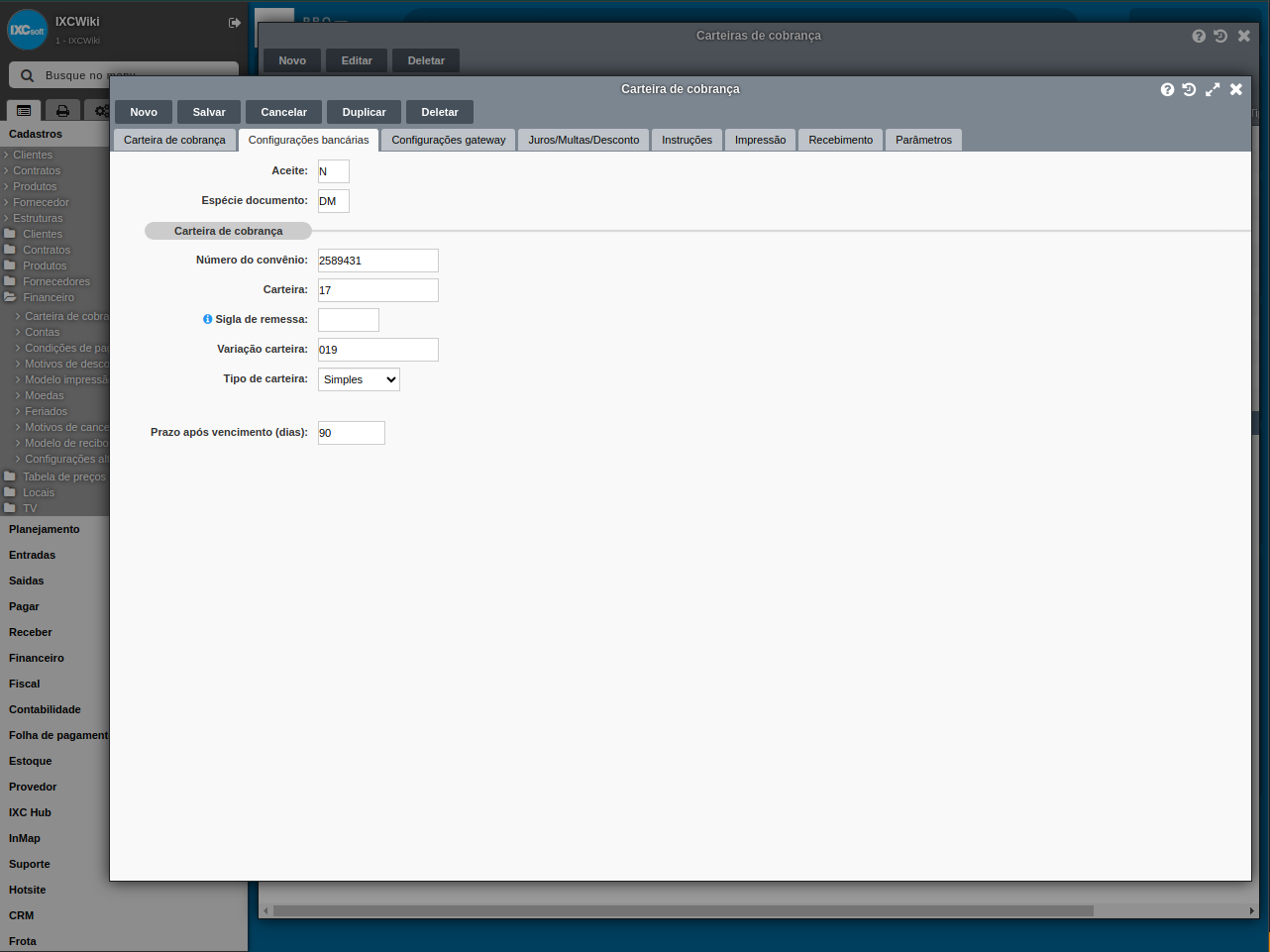Click the Fornecedores folder icon
The image size is (1270, 952).
pyautogui.click(x=10, y=281)
